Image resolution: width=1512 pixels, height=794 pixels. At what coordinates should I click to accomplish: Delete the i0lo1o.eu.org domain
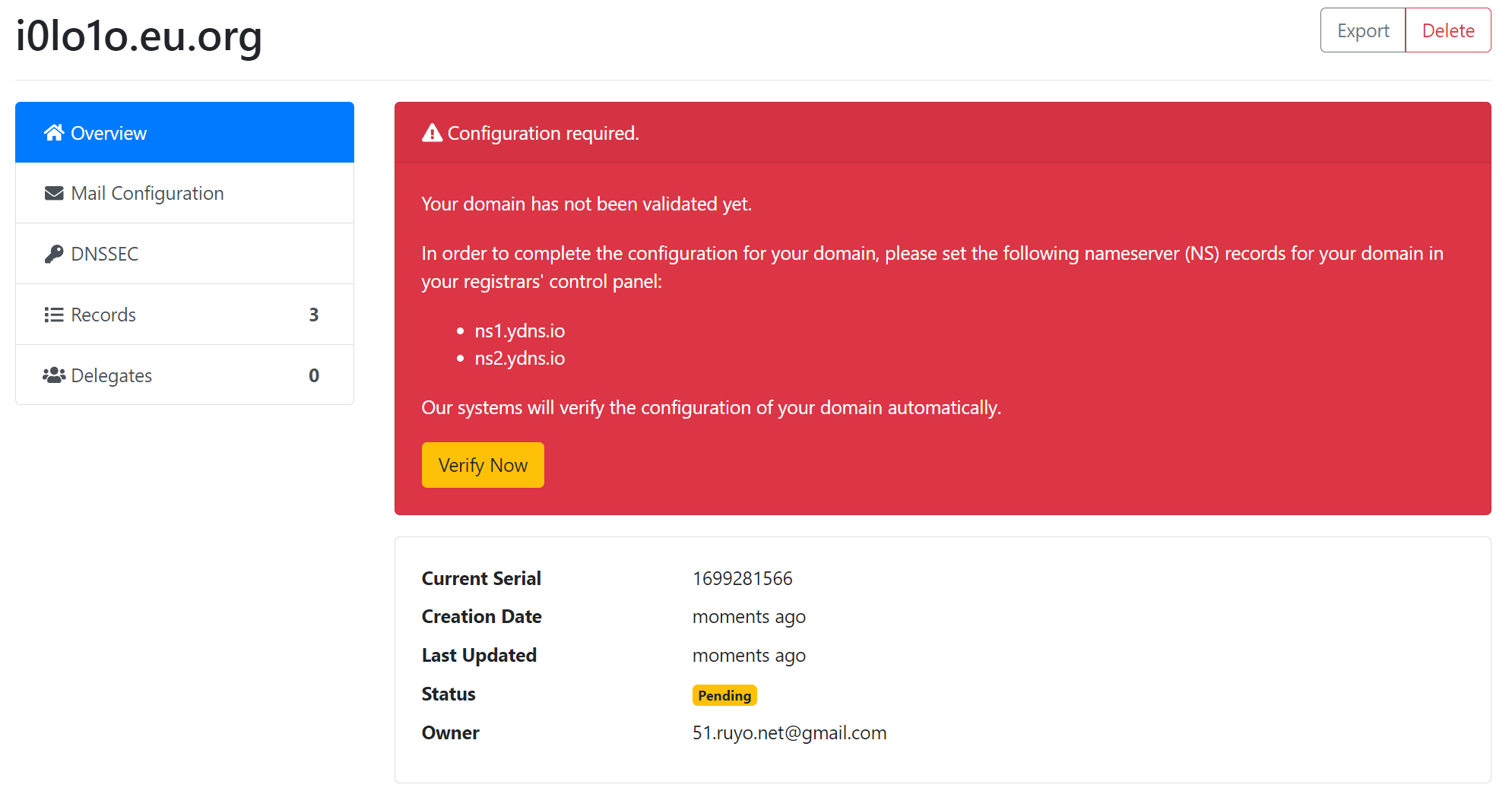pyautogui.click(x=1447, y=30)
